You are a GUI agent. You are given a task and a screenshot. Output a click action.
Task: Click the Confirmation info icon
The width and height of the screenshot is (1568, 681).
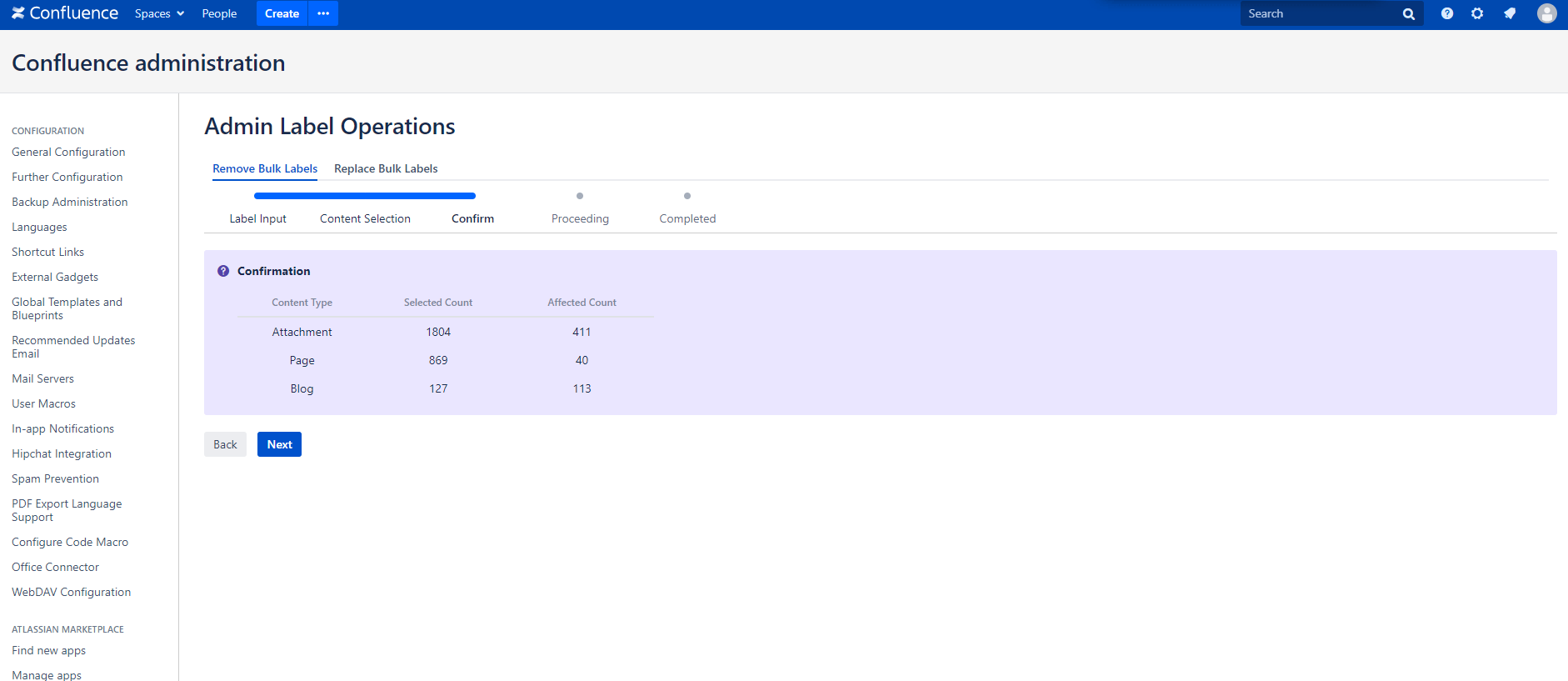click(223, 271)
